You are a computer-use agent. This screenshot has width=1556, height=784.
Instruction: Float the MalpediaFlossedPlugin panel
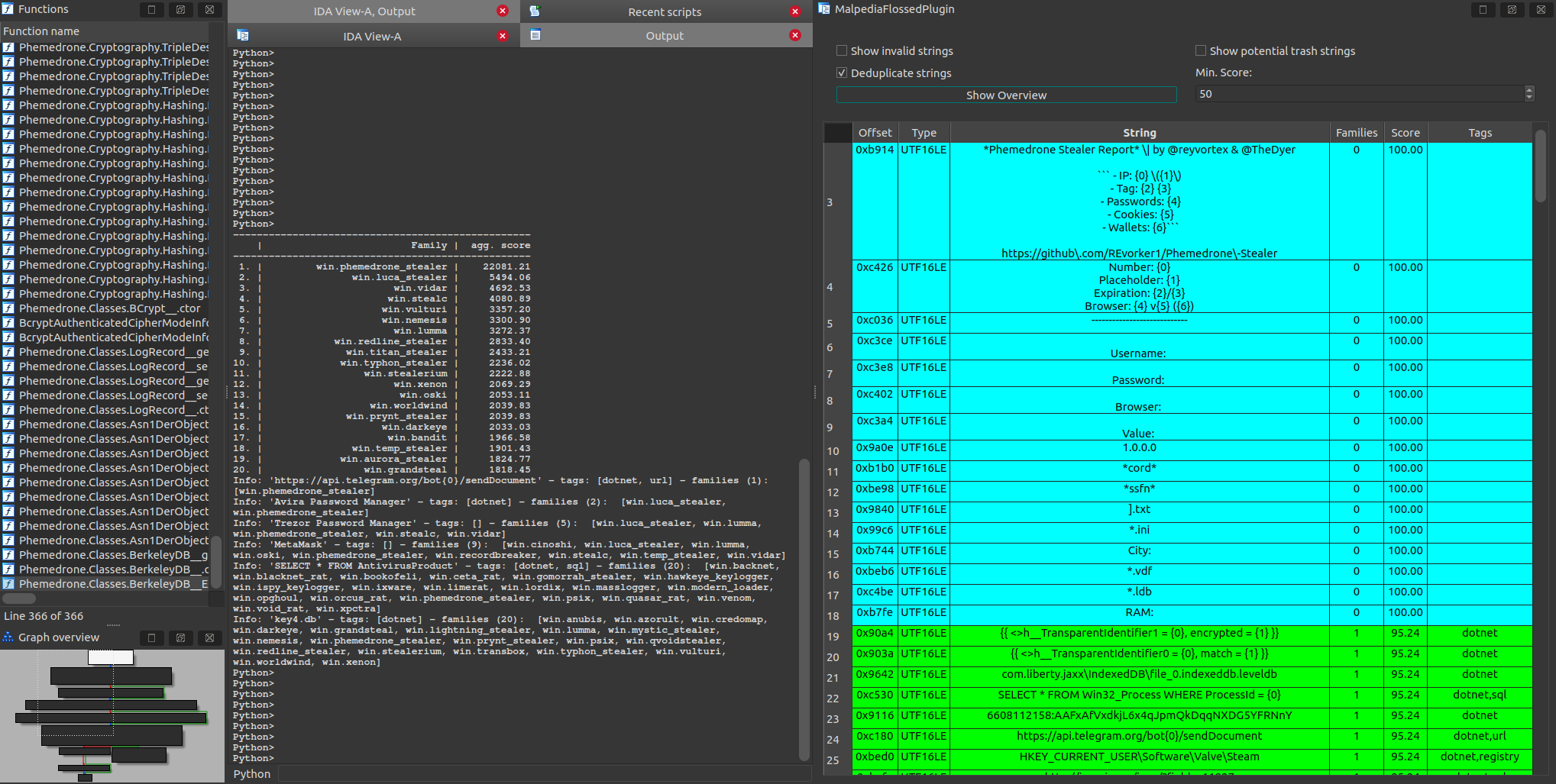coord(1483,10)
